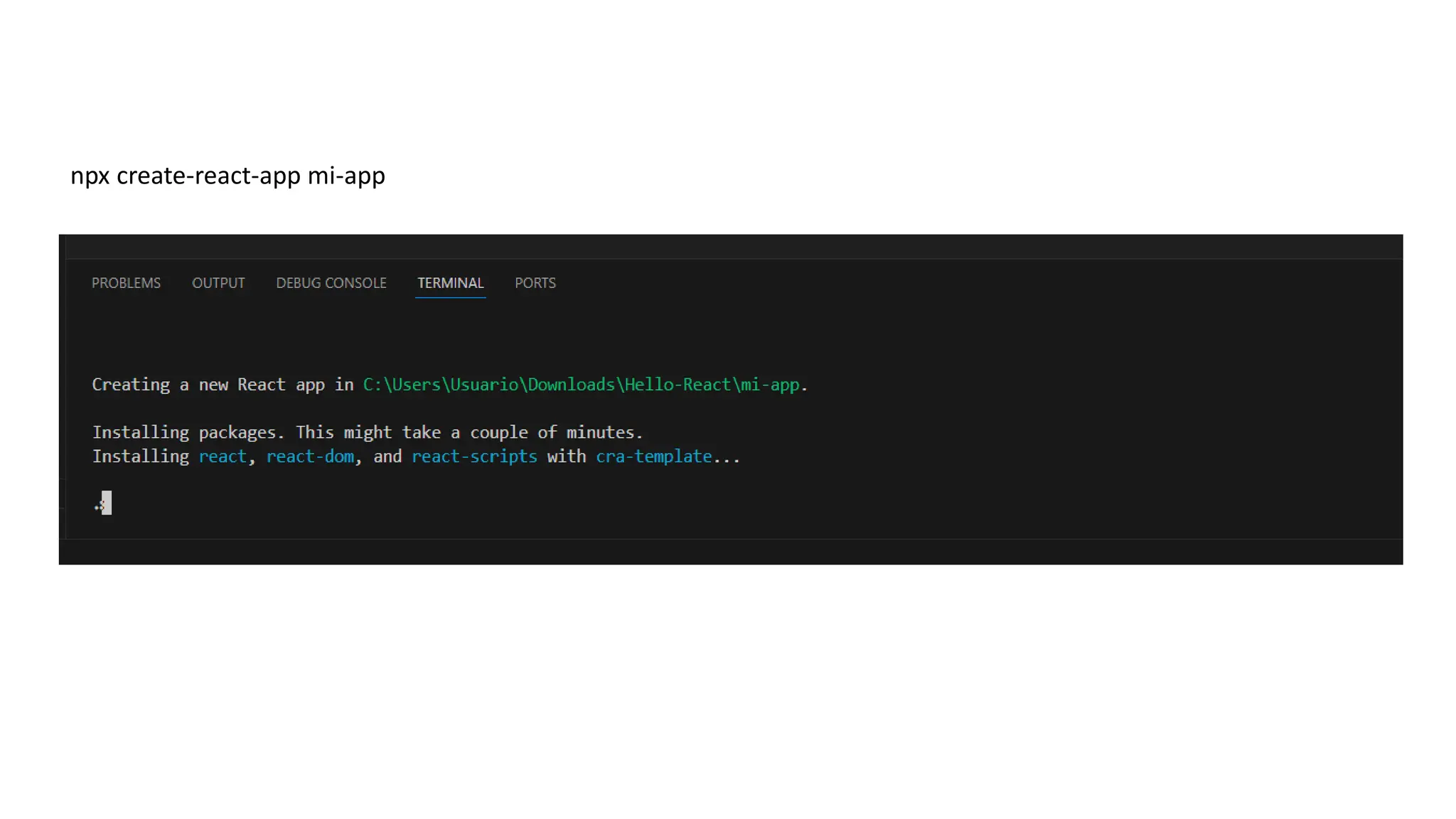1456x819 pixels.
Task: Click the blue 'react-dom' package name
Action: pos(310,456)
